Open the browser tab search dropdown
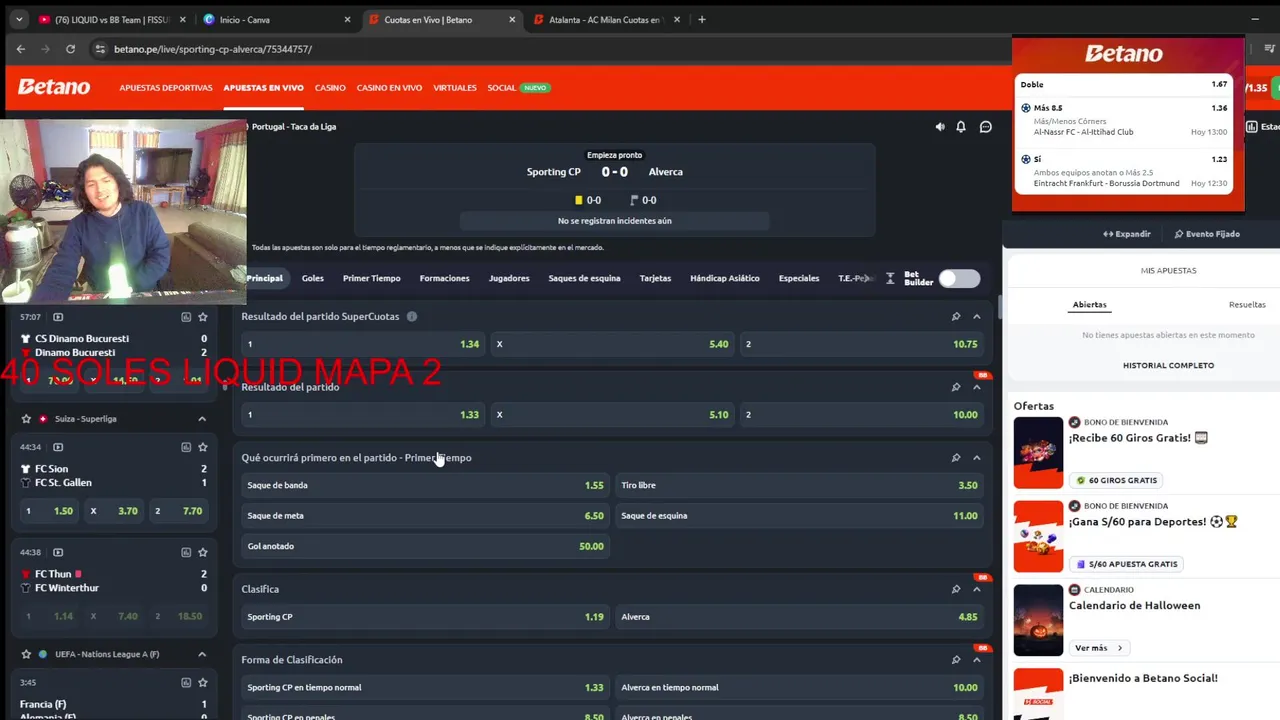The width and height of the screenshot is (1280, 720). [19, 19]
